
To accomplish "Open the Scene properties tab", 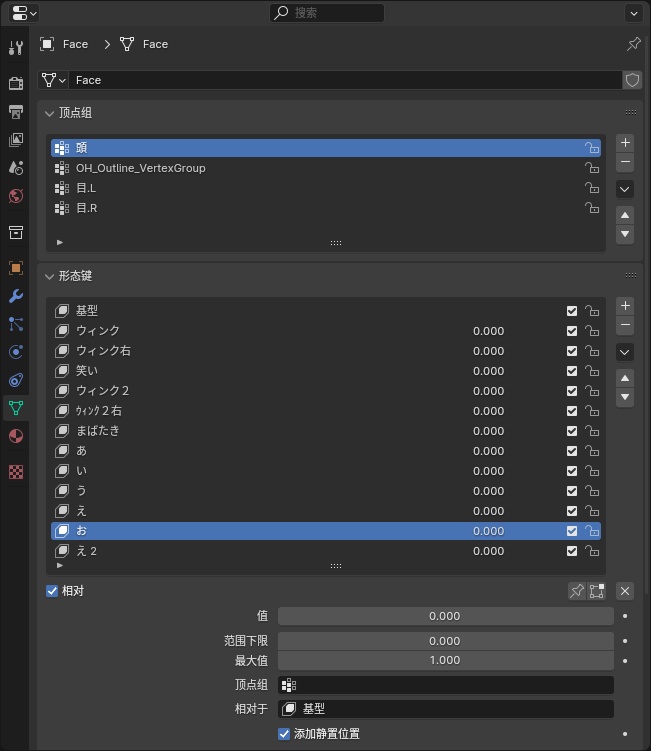I will pyautogui.click(x=16, y=168).
